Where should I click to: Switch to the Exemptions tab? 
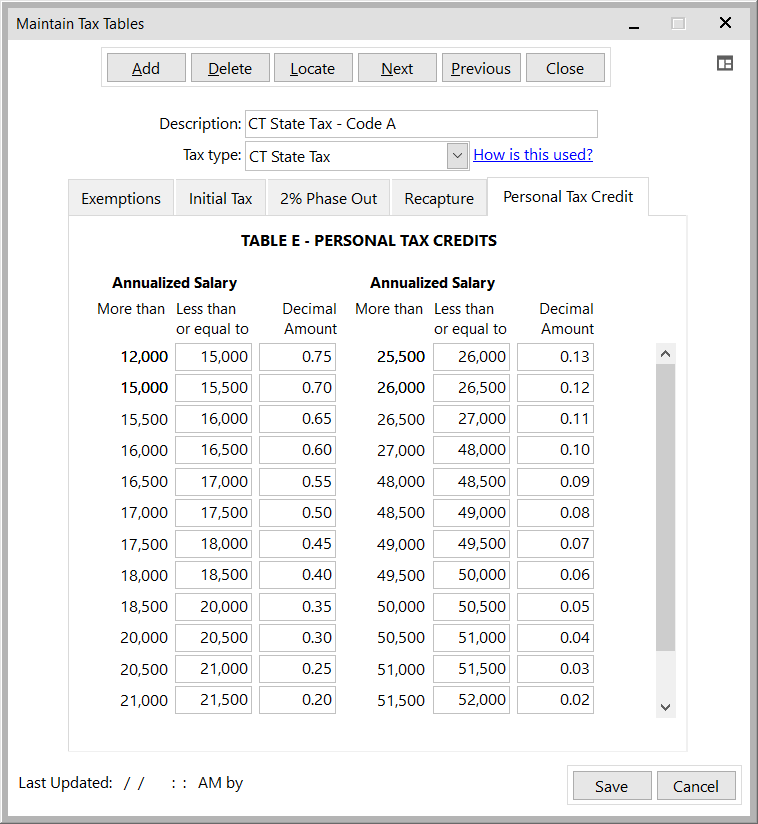click(x=121, y=198)
